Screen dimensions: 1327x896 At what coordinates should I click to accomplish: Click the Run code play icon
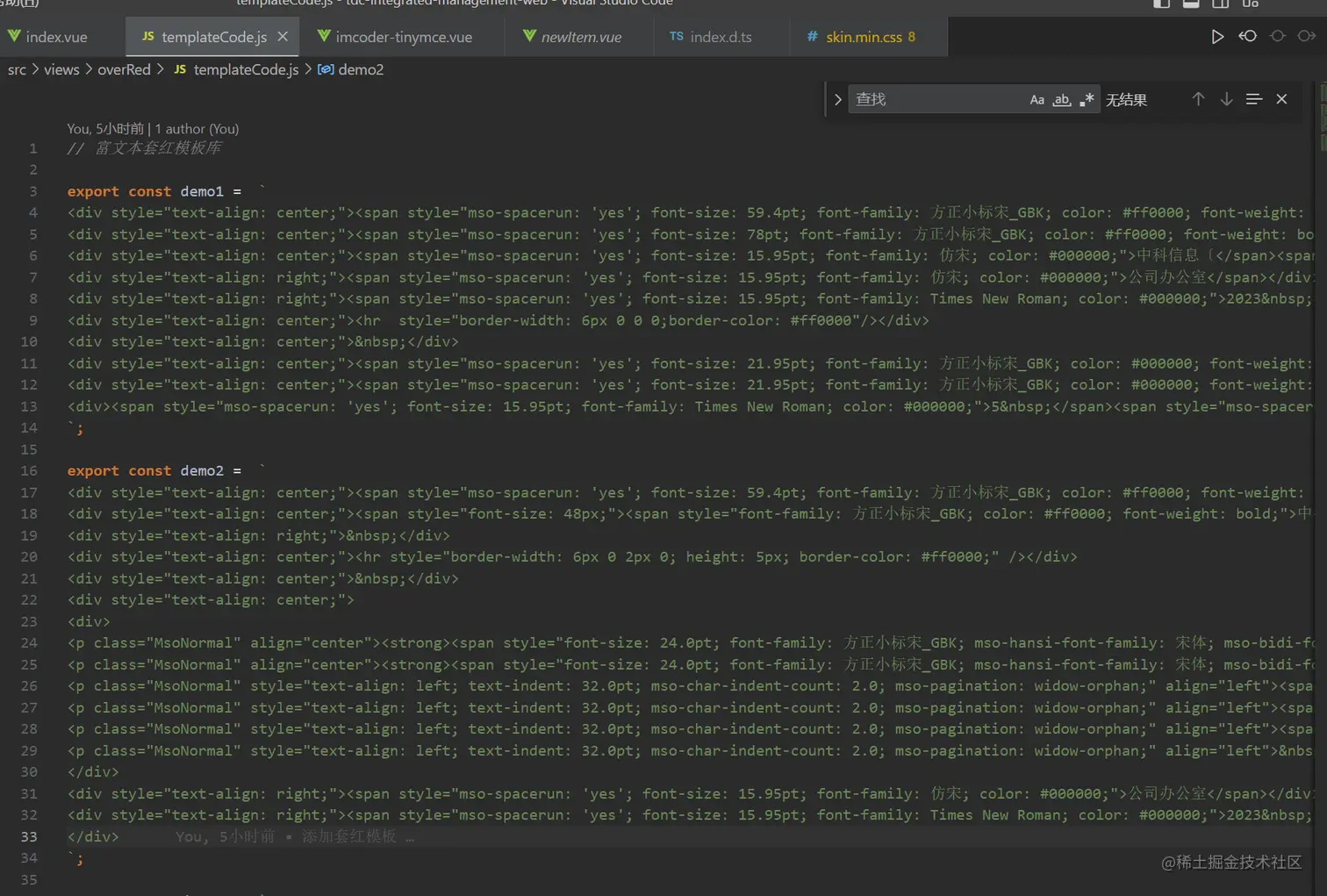(x=1217, y=37)
